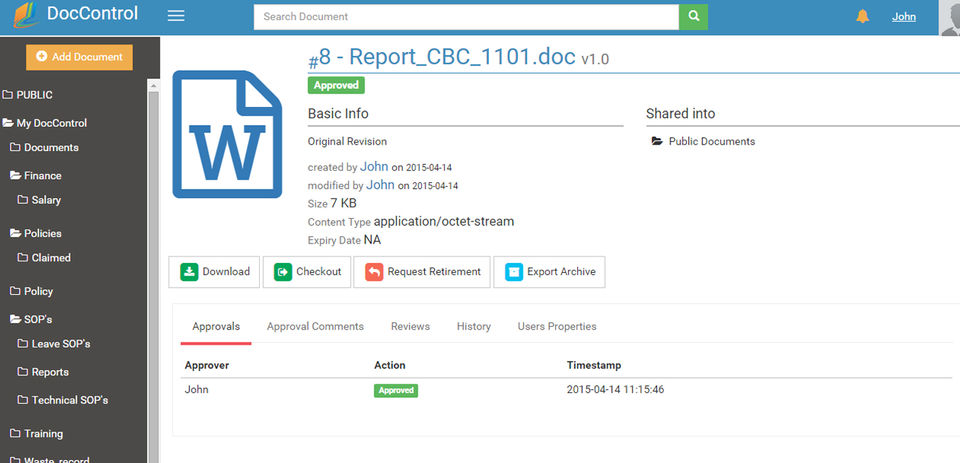Click the Public Documents folder icon

tap(657, 141)
